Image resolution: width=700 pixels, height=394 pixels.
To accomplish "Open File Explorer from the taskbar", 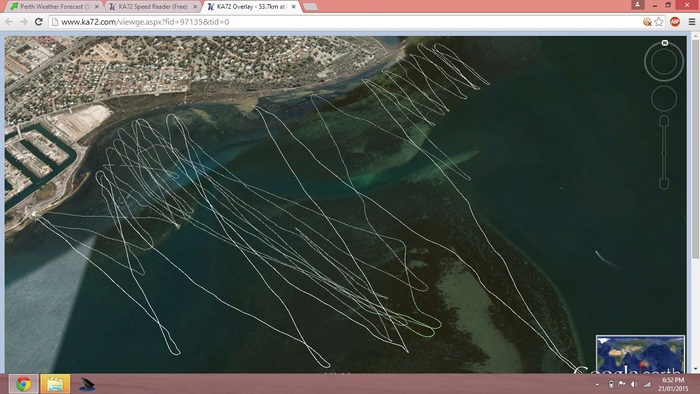I will 55,384.
